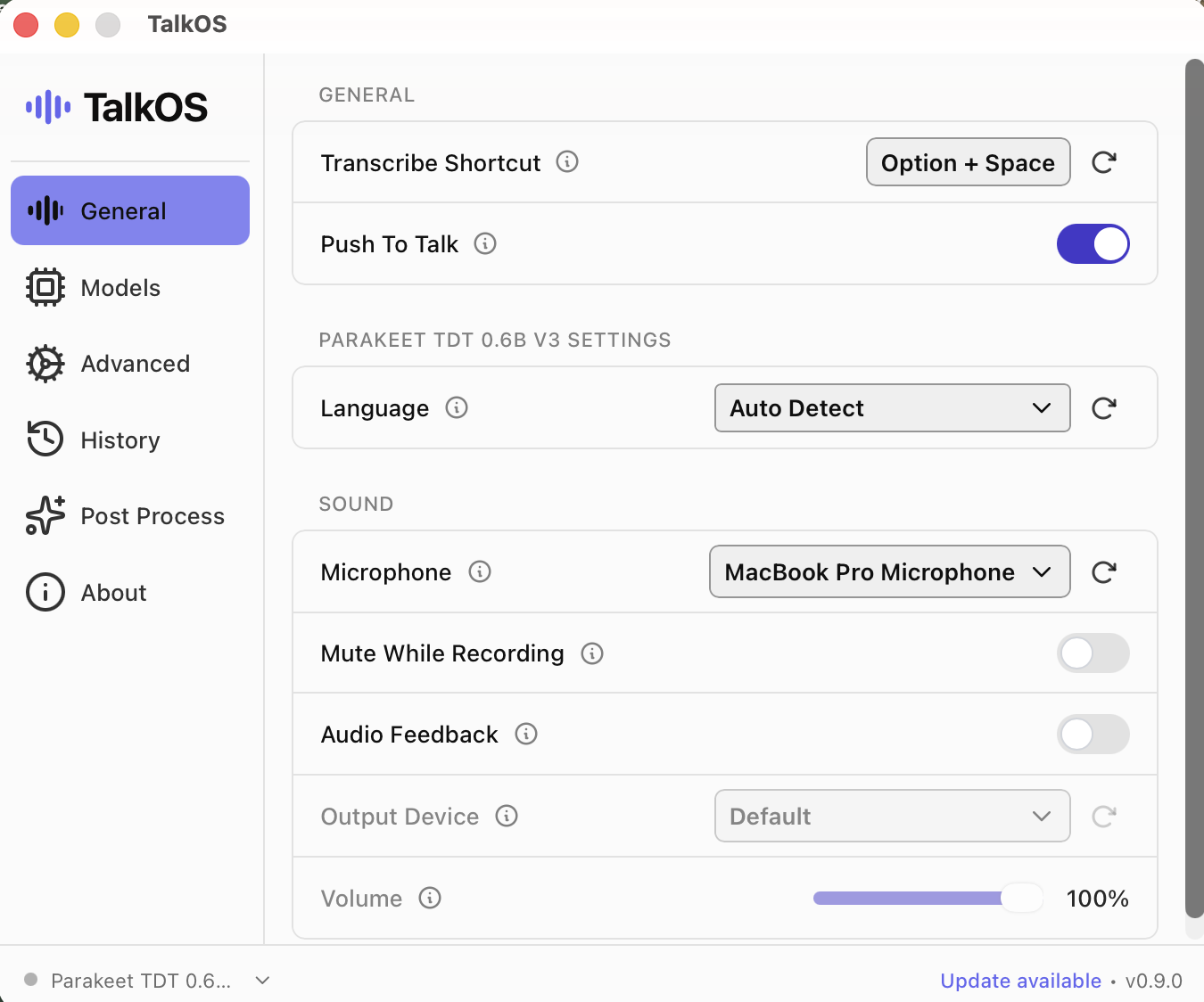Switch to the Models section

click(130, 288)
